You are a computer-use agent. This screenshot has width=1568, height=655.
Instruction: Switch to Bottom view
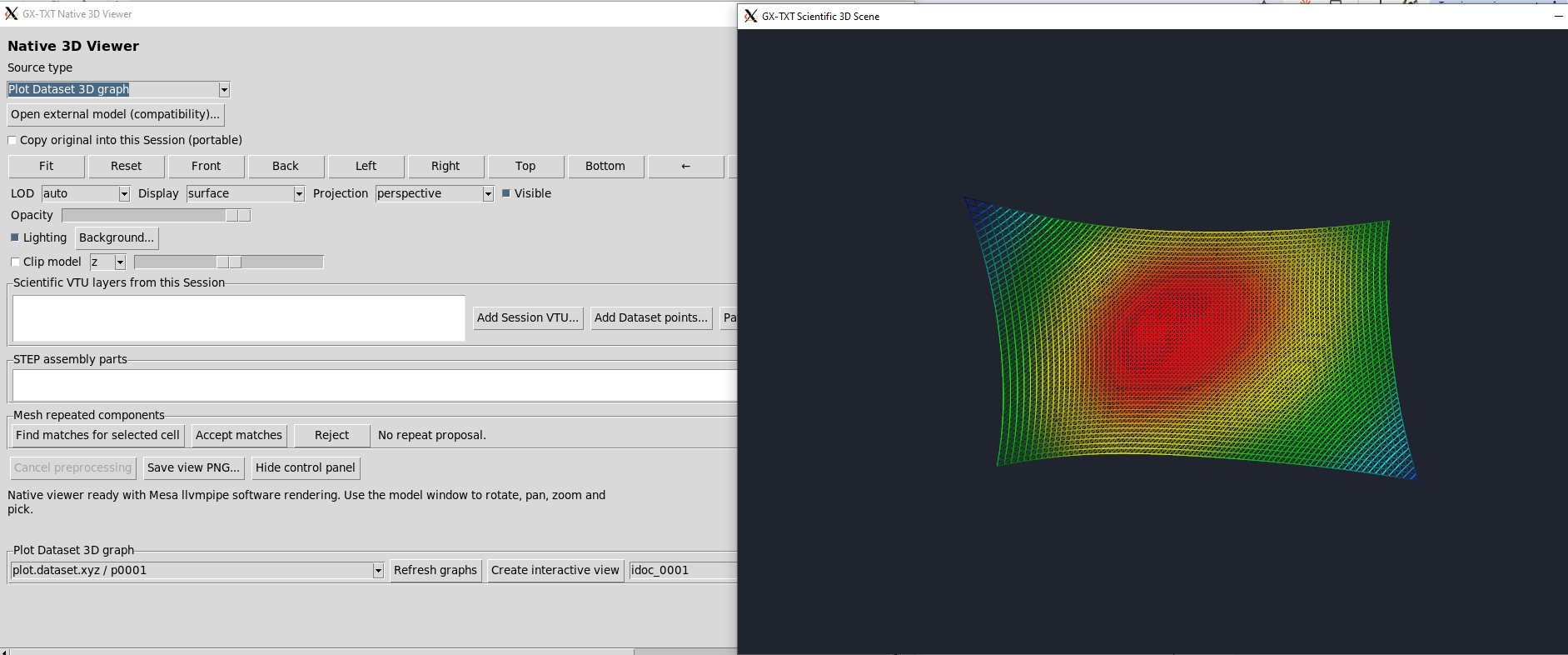pos(605,167)
